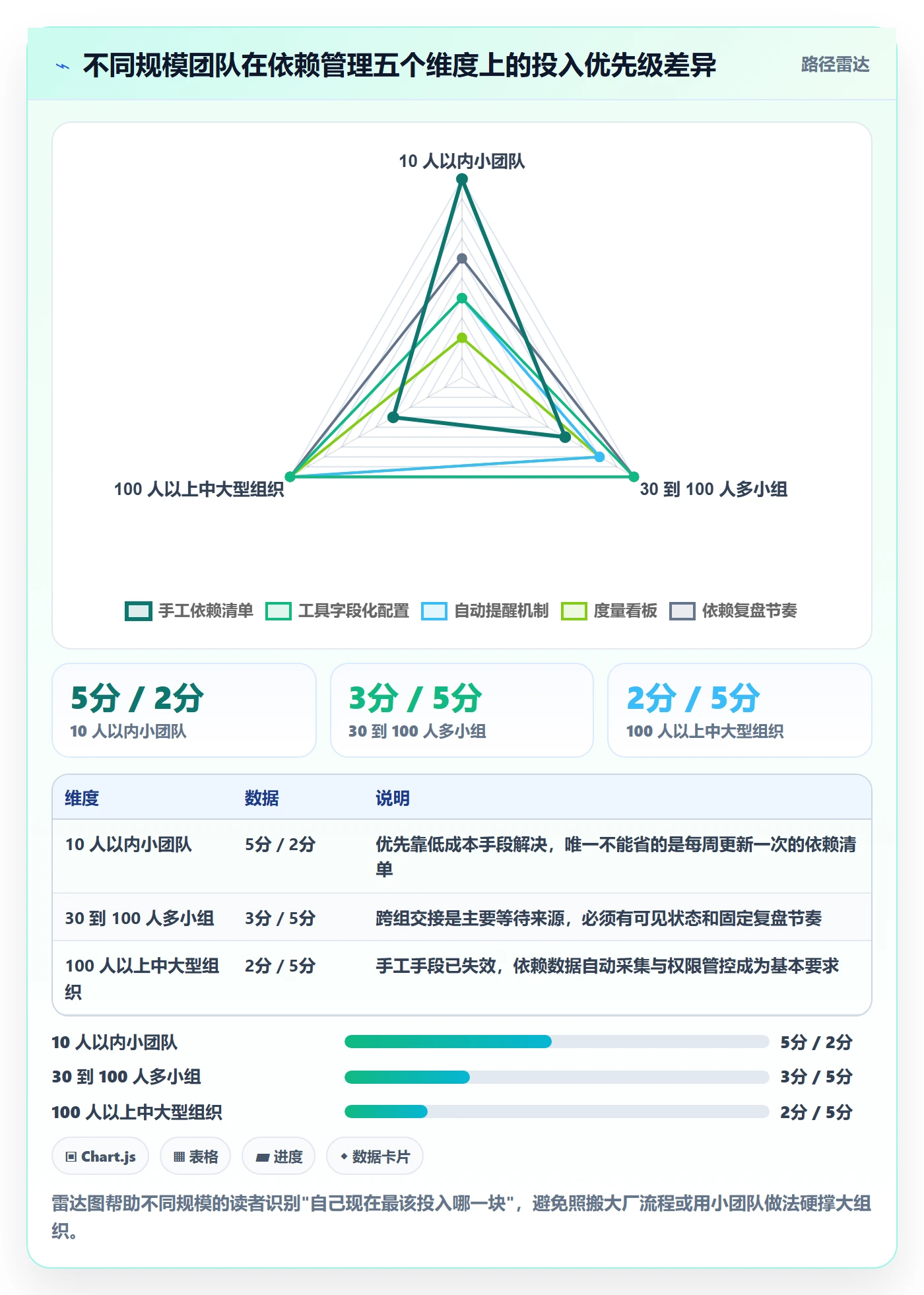Select the 数据卡片 chip
This screenshot has height=1295, width=924.
click(375, 1156)
